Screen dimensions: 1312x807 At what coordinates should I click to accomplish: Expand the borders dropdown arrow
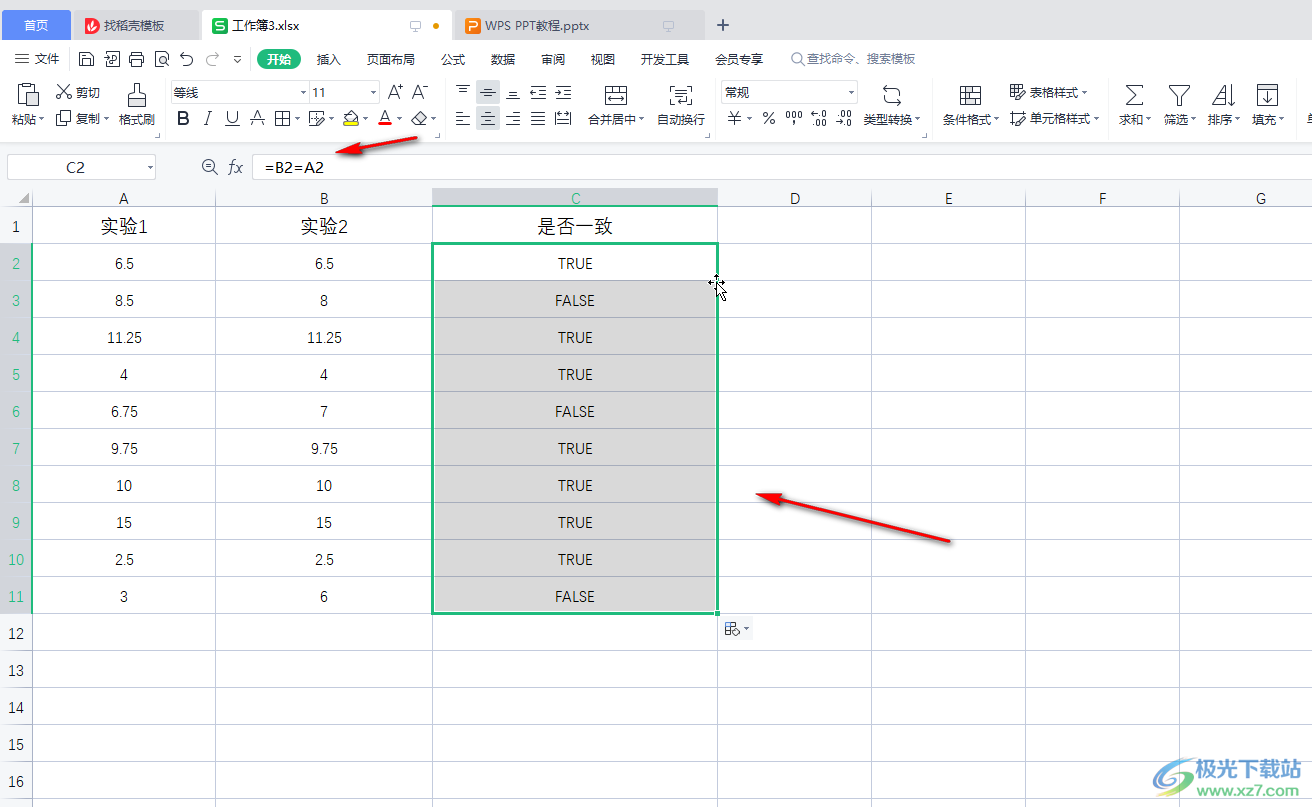299,120
